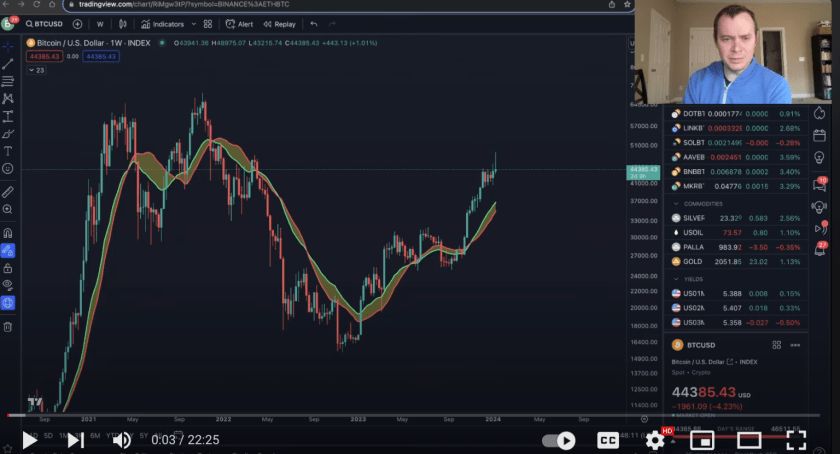
Task: Open BTCUSD symbol search
Action: tap(44, 24)
